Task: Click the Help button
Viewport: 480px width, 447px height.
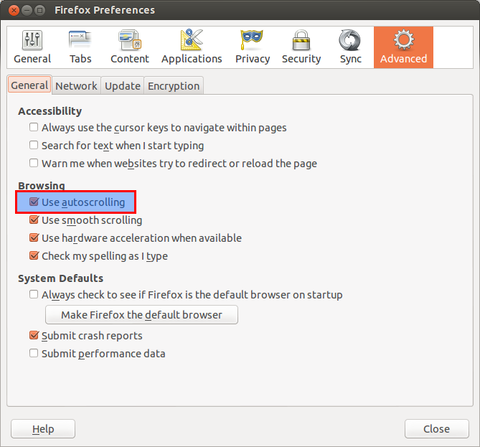Action: (43, 429)
